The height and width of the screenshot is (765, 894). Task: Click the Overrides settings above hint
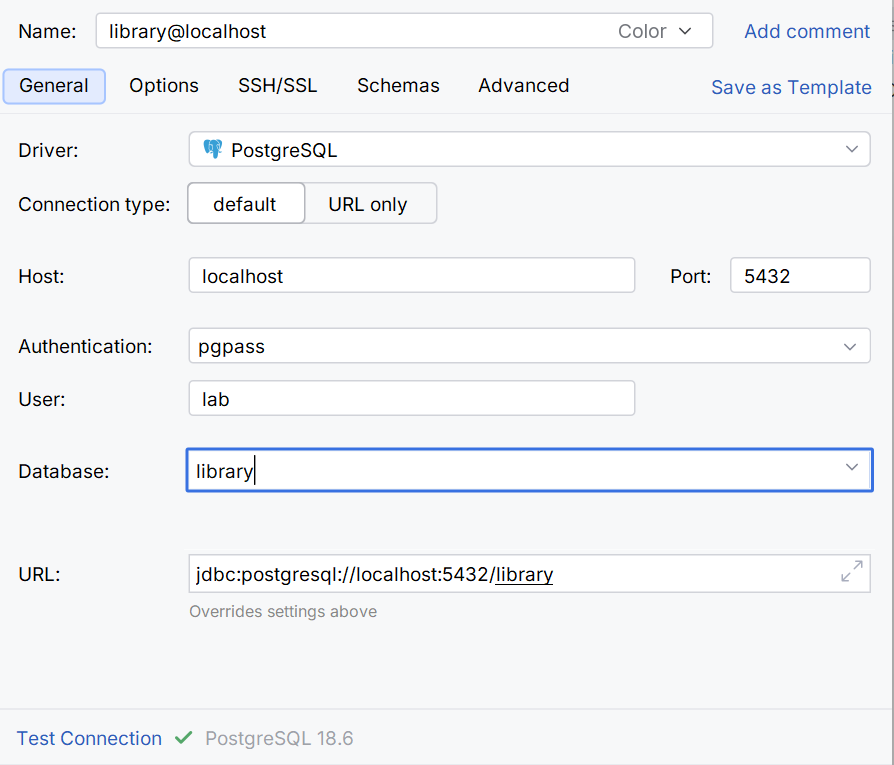[283, 611]
